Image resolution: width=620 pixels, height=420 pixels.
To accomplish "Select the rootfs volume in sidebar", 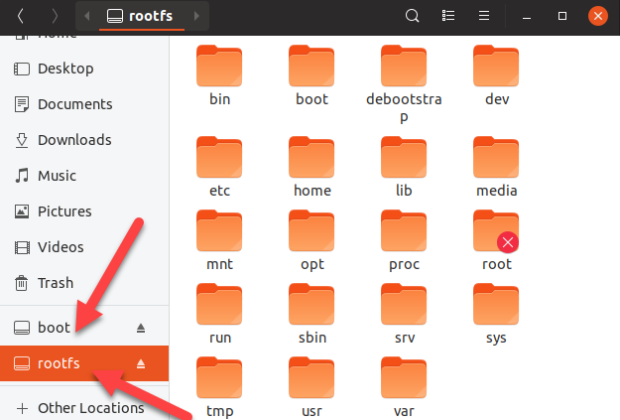I will click(84, 363).
